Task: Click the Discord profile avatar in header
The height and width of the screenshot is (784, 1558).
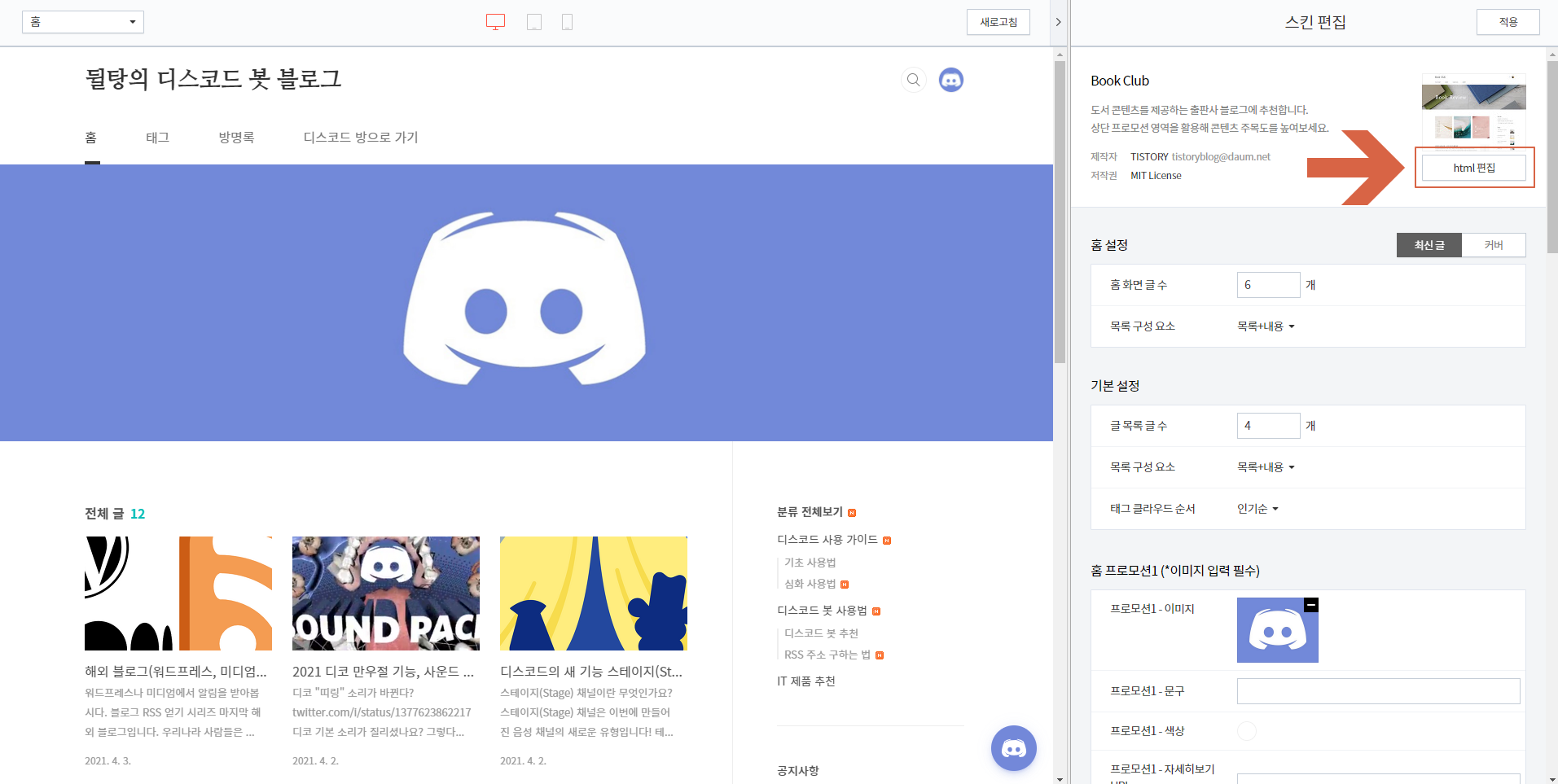Action: click(951, 80)
